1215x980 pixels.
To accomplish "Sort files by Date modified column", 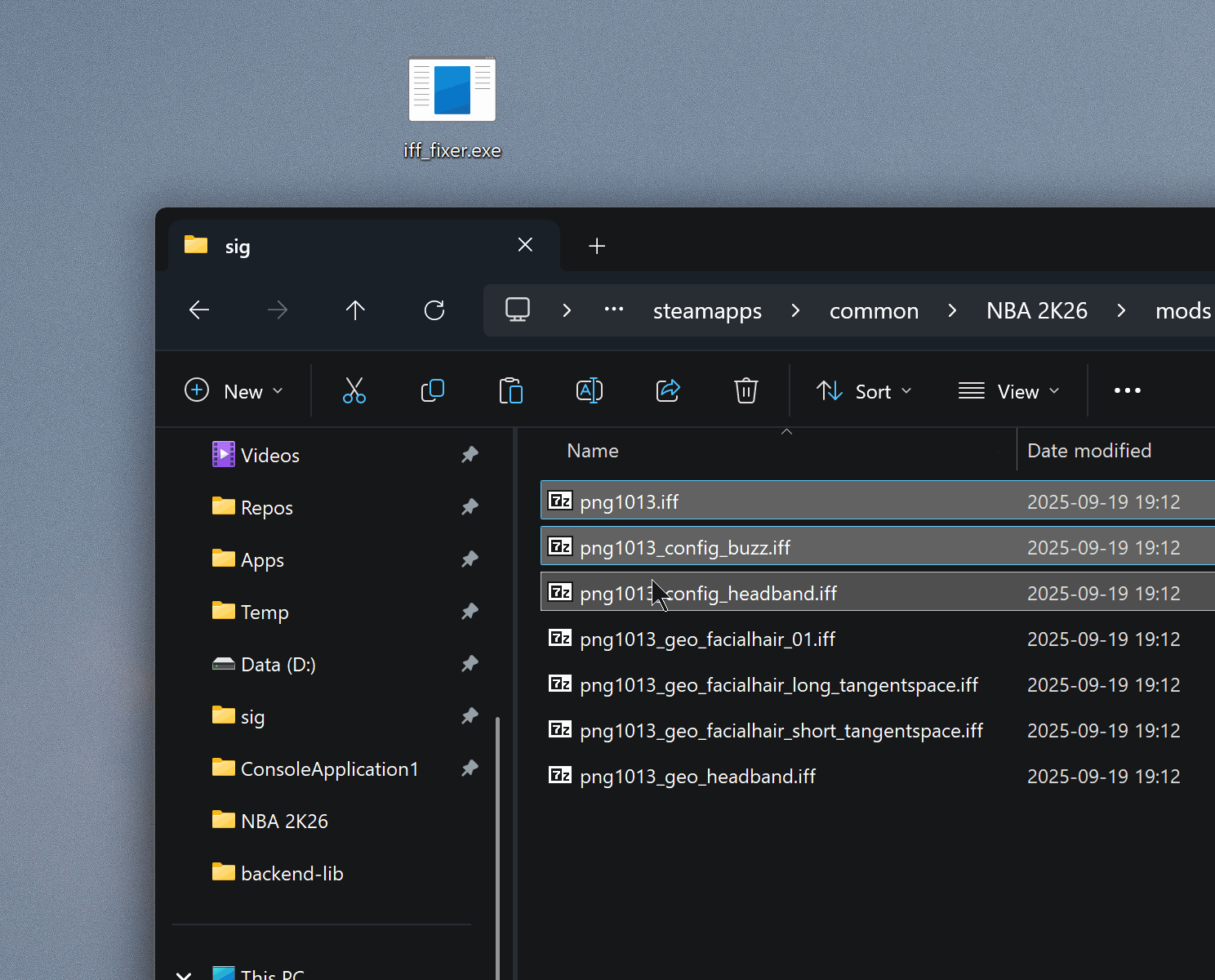I will point(1089,451).
